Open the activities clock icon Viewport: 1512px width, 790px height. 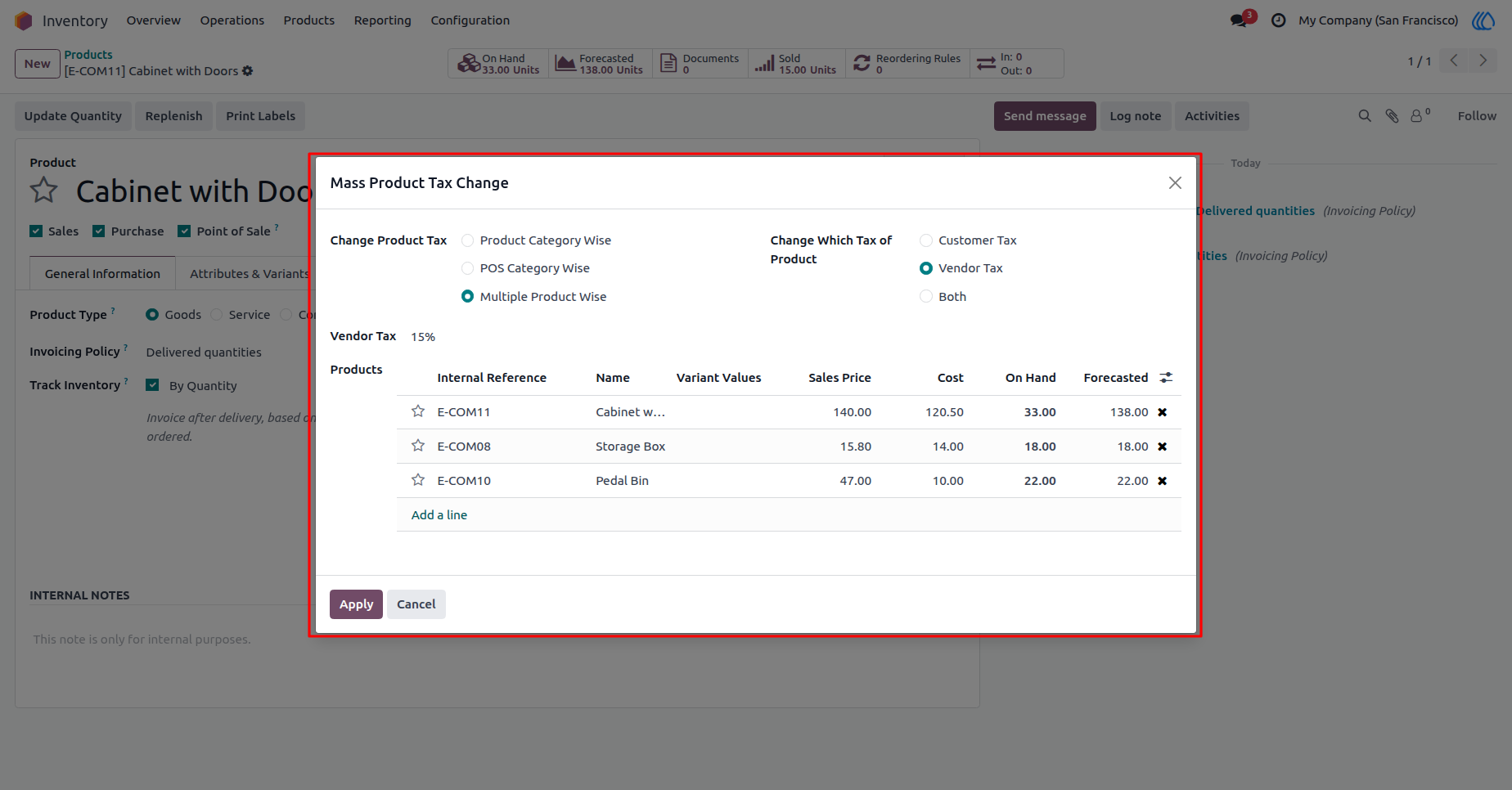(x=1278, y=20)
